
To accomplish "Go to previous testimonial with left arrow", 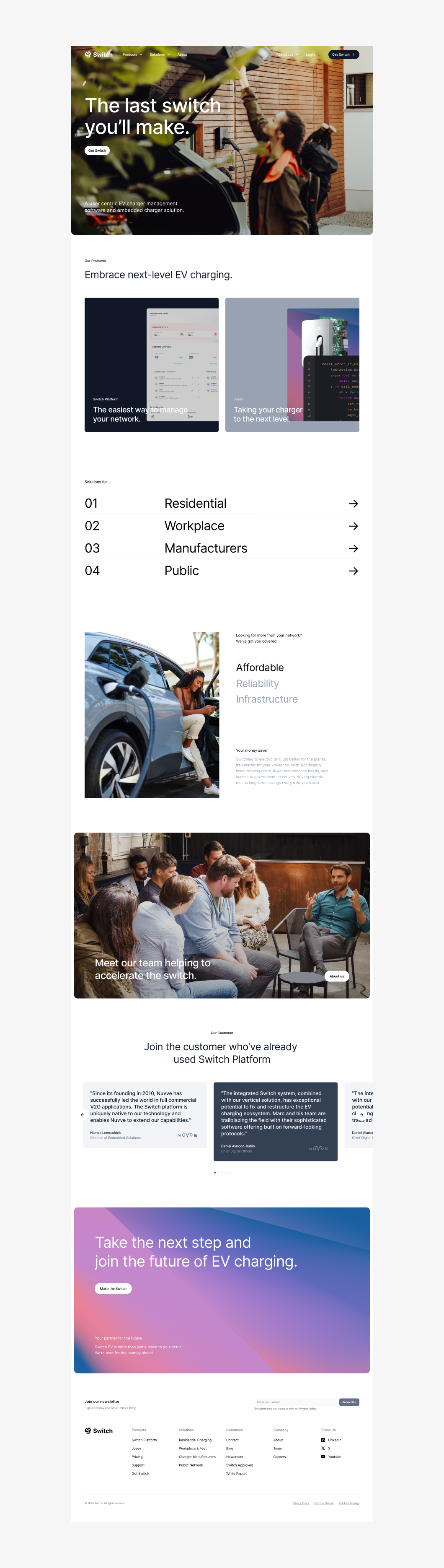I will [x=82, y=1115].
